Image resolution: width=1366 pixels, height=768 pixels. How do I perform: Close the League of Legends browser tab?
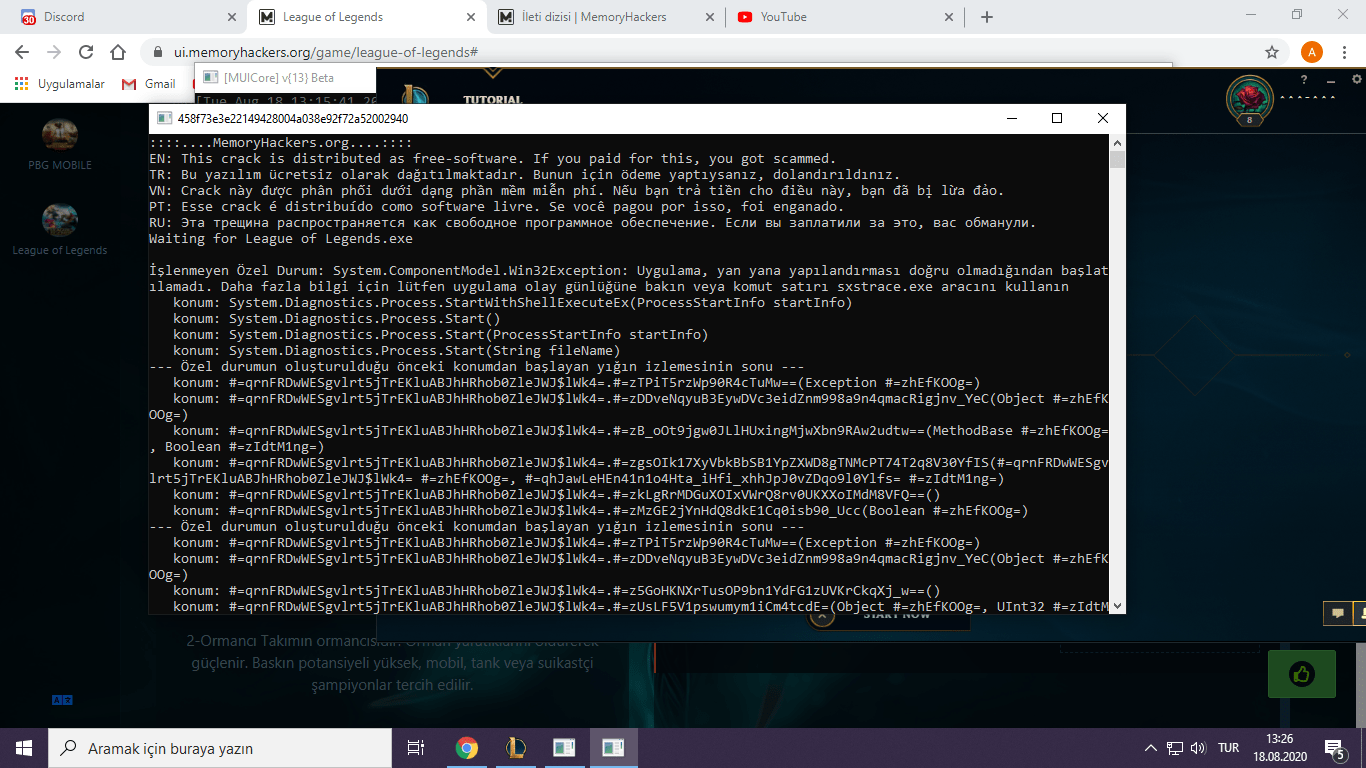tap(471, 17)
